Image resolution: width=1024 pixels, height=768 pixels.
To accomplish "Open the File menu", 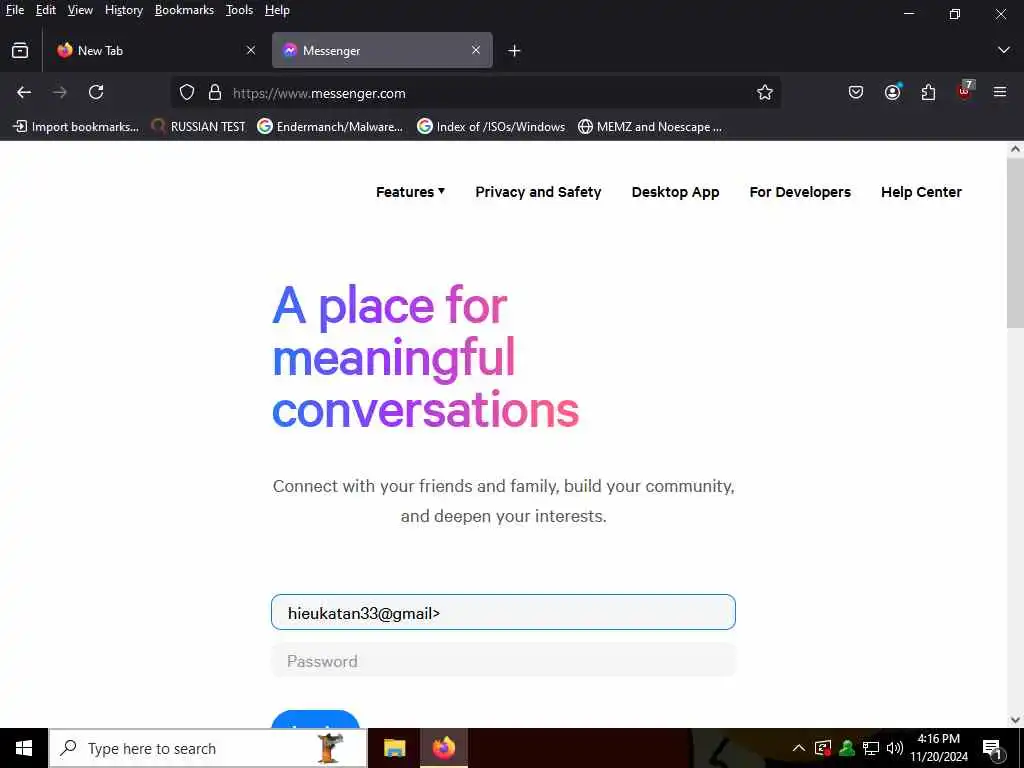I will pos(14,10).
